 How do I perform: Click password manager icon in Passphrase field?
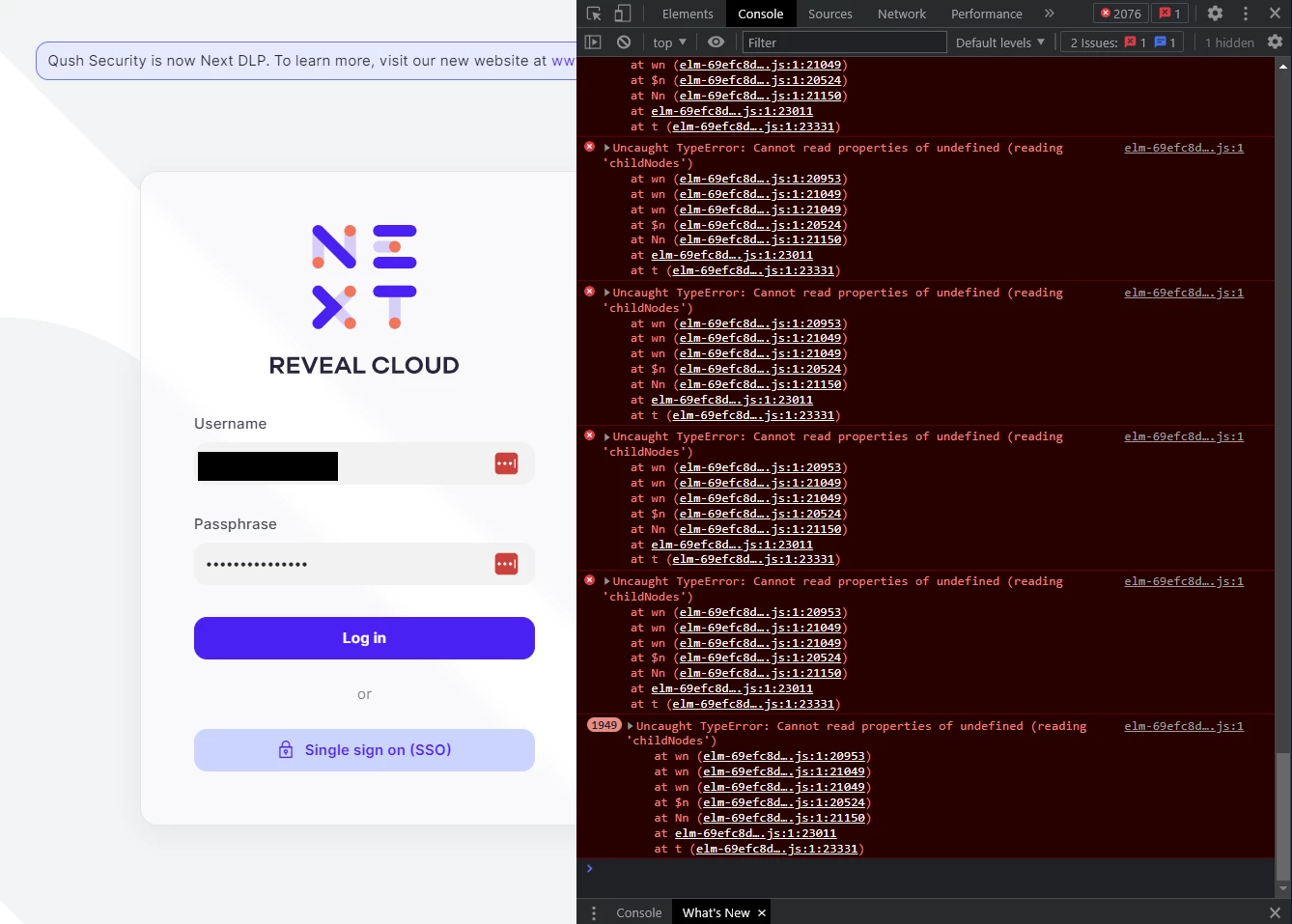pos(506,564)
